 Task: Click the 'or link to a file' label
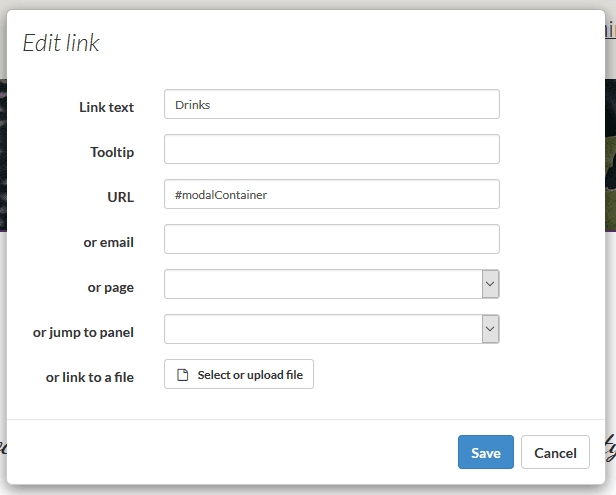pos(90,377)
